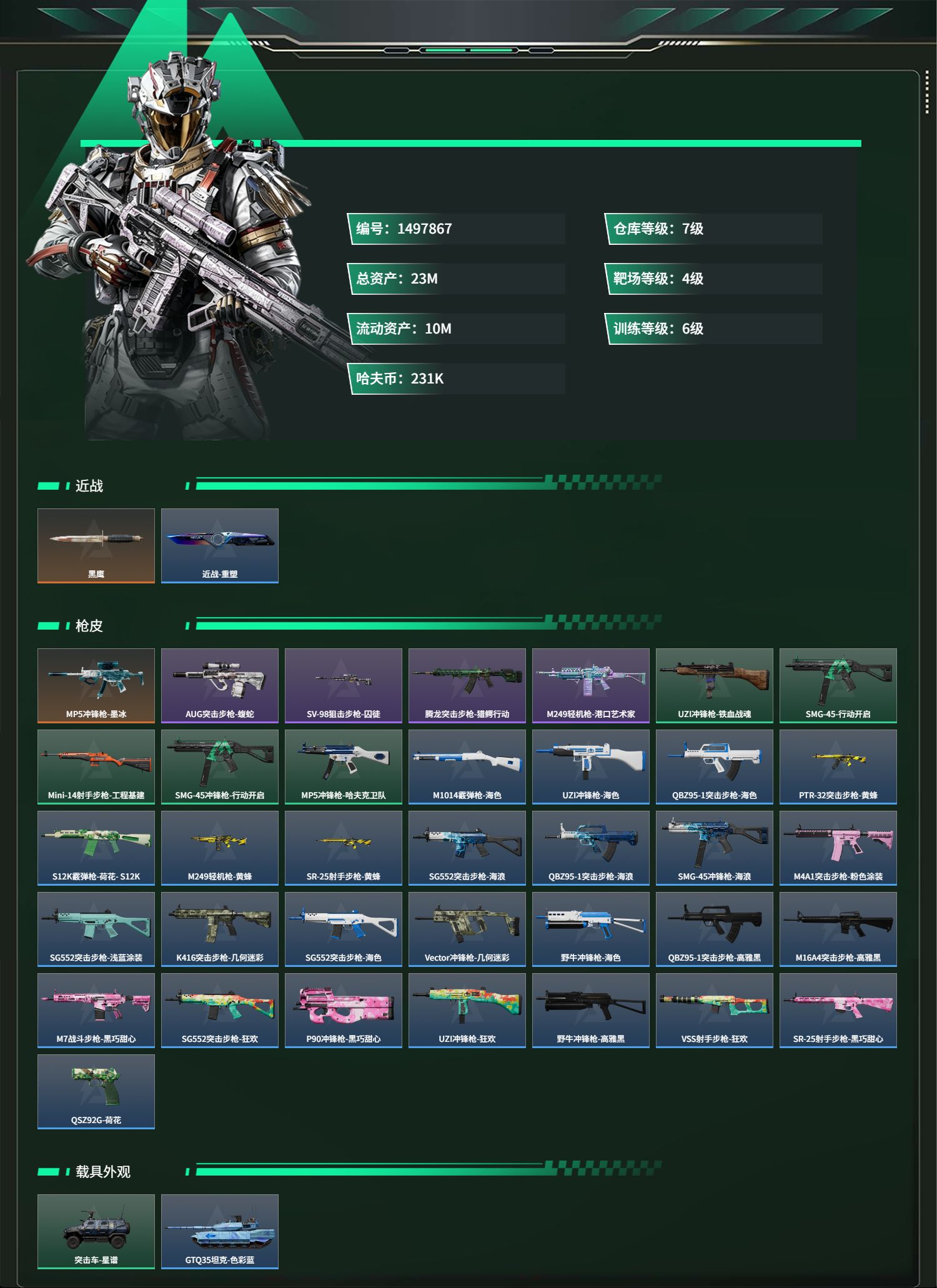The image size is (937, 1288).
Task: Select the 黑鹰 melee knife card
Action: (96, 546)
